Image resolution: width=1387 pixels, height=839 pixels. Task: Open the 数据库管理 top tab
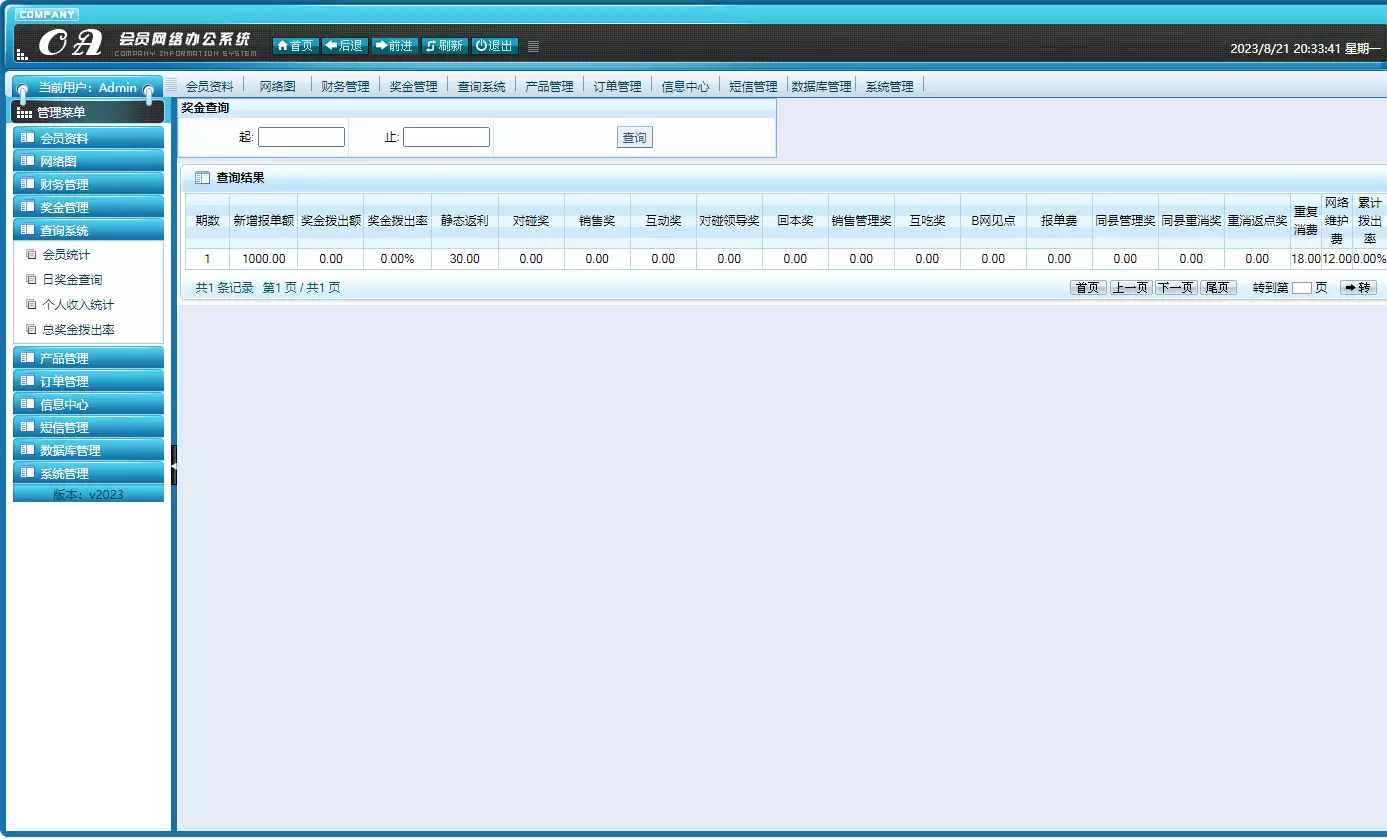click(x=822, y=86)
